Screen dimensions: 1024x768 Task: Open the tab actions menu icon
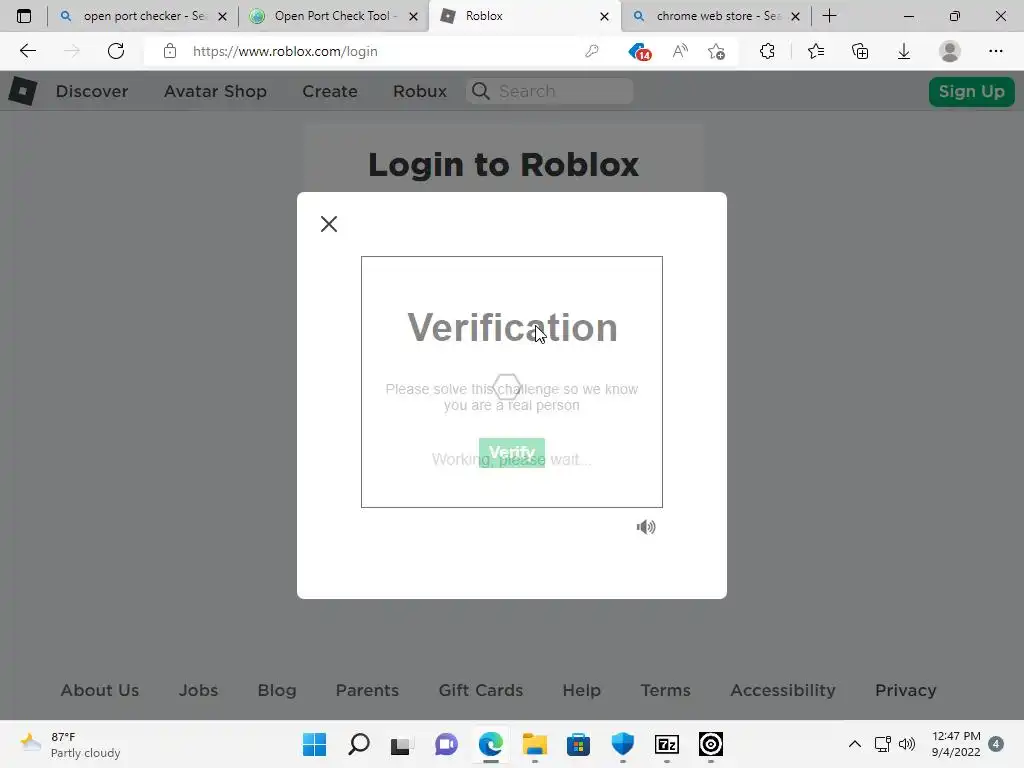tap(24, 16)
